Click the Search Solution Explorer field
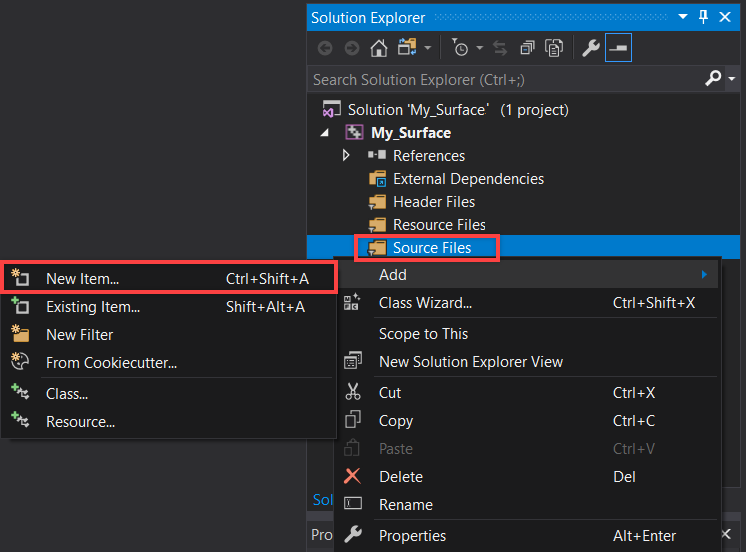 500,79
